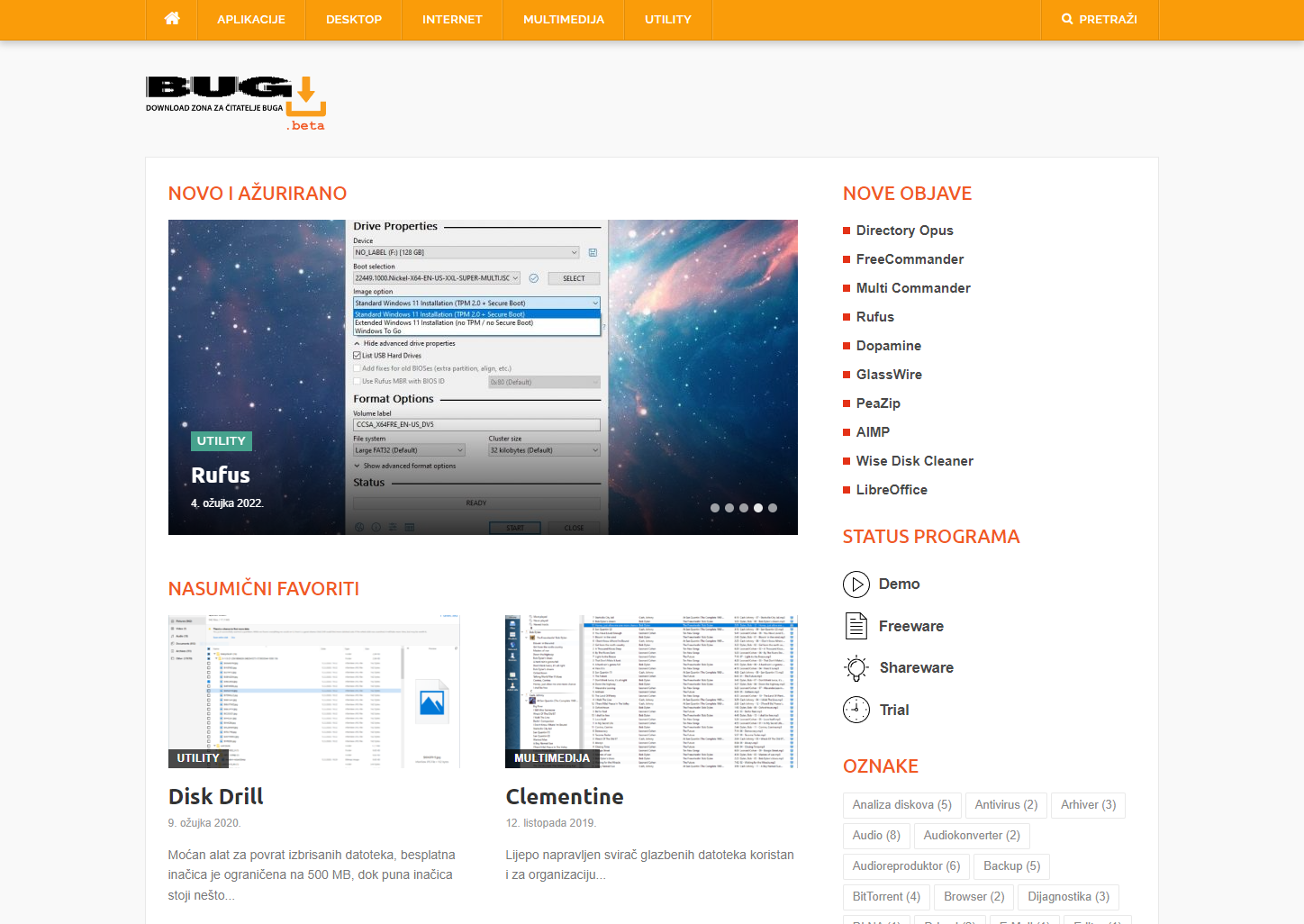Select the Arhiver (3) tag

coord(1088,805)
